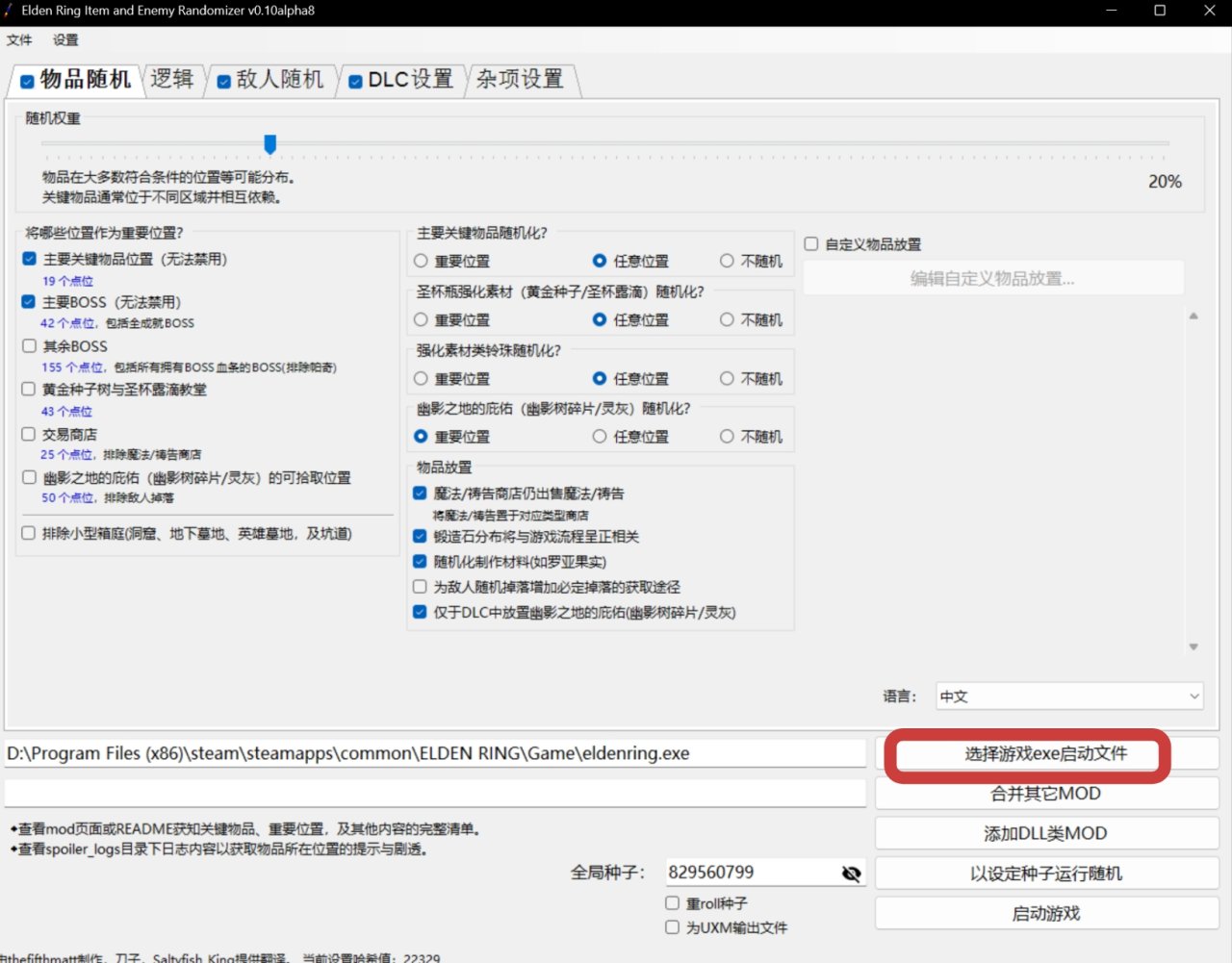Click 选择游戏exe启动文件 button

[x=1046, y=753]
